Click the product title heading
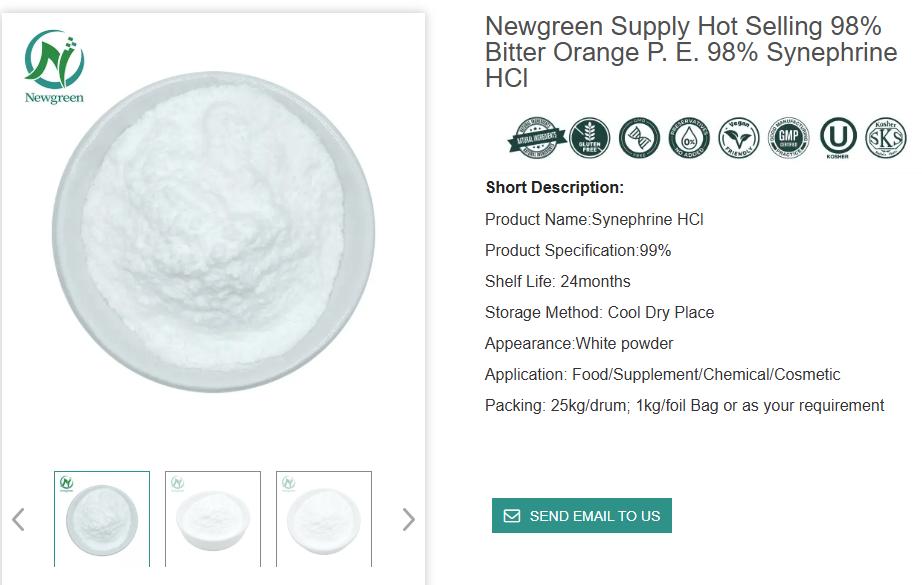This screenshot has height=585, width=922. (690, 52)
